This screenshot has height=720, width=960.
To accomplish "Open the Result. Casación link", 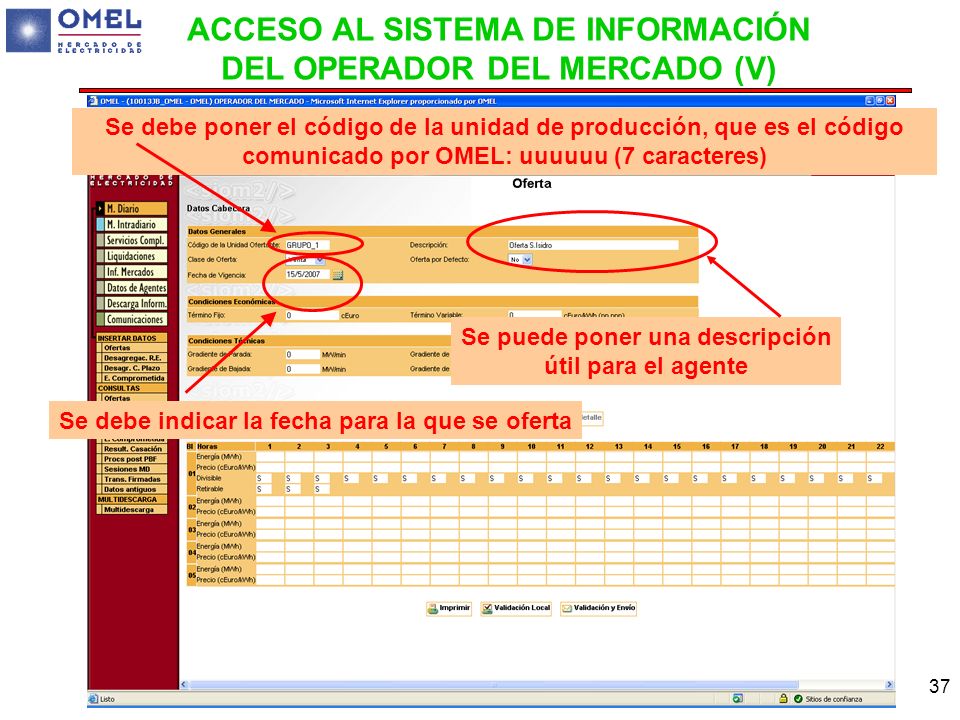I will point(134,449).
